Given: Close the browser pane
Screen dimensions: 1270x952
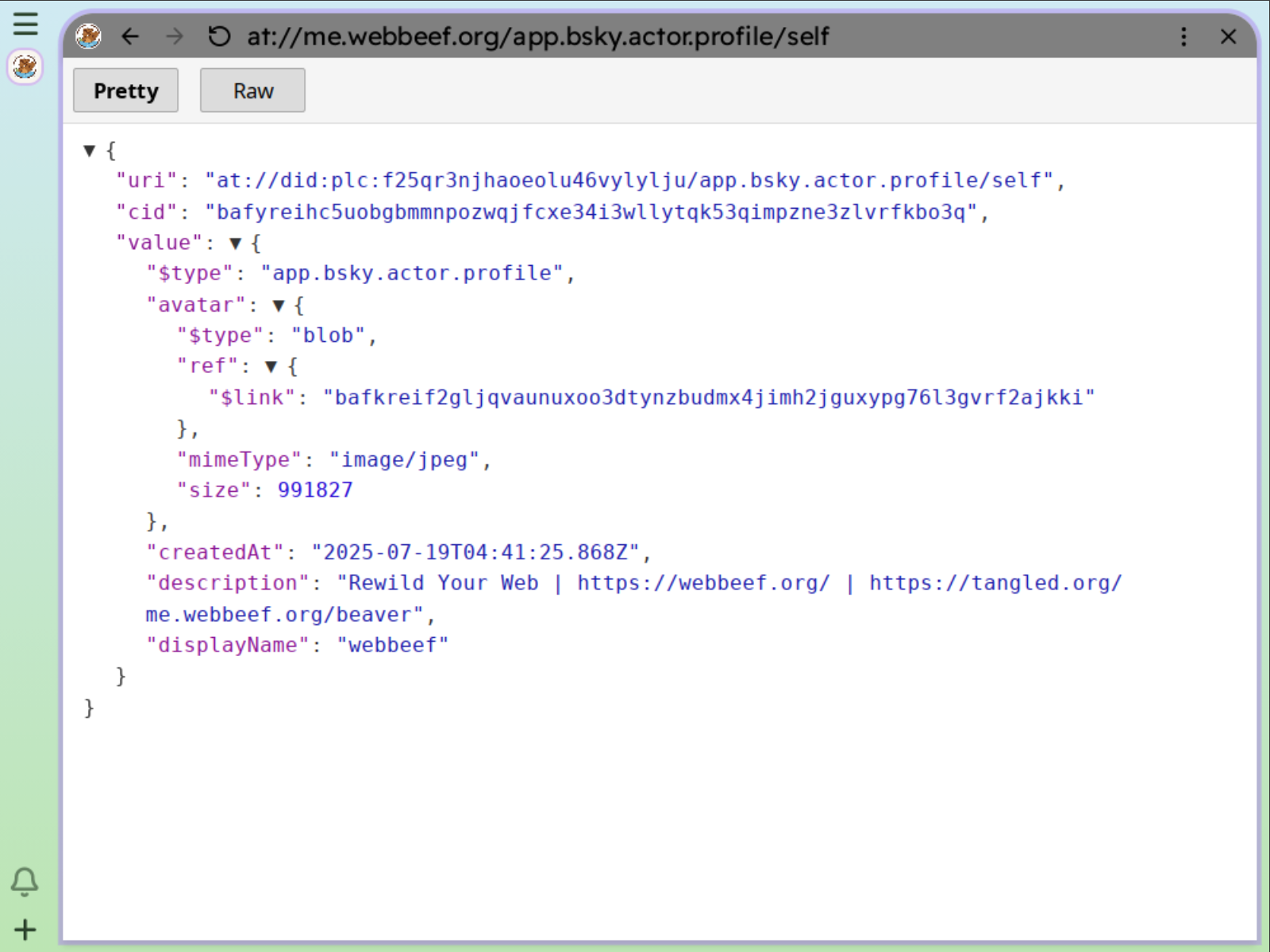Looking at the screenshot, I should coord(1228,36).
